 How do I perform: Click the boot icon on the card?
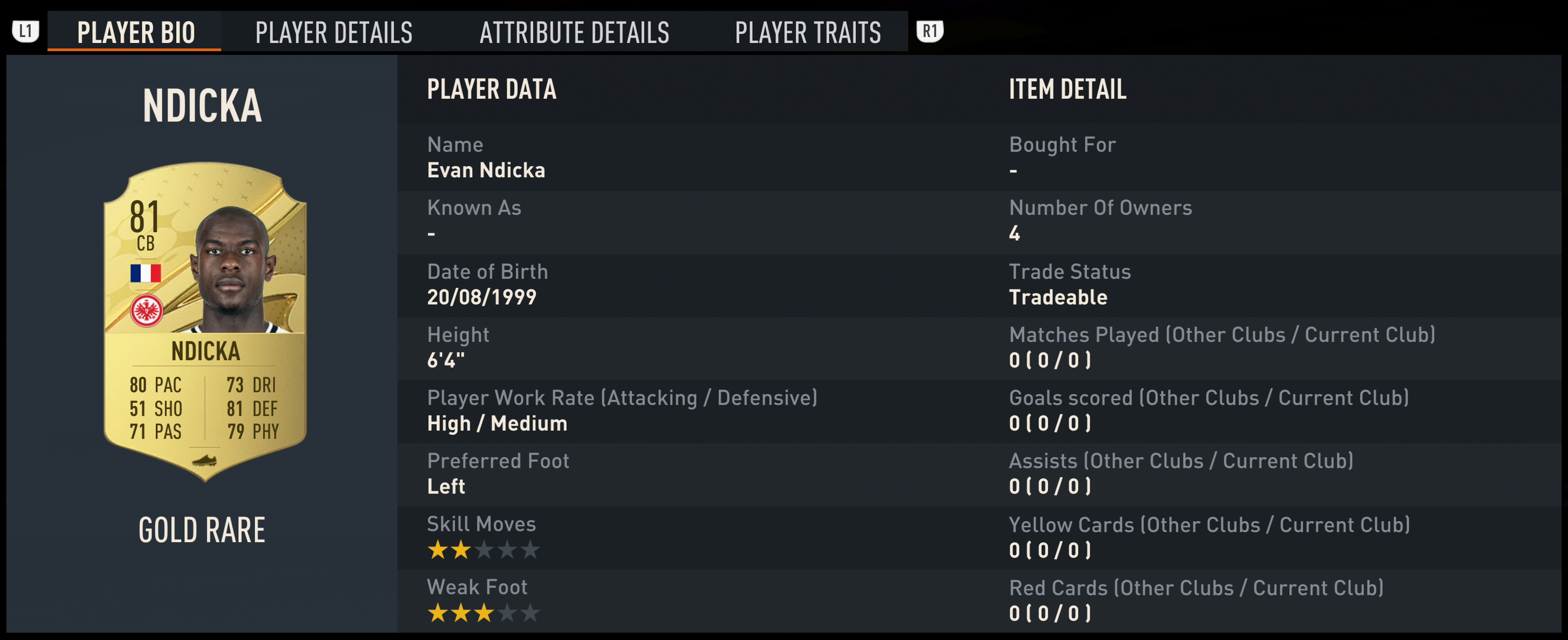(205, 461)
